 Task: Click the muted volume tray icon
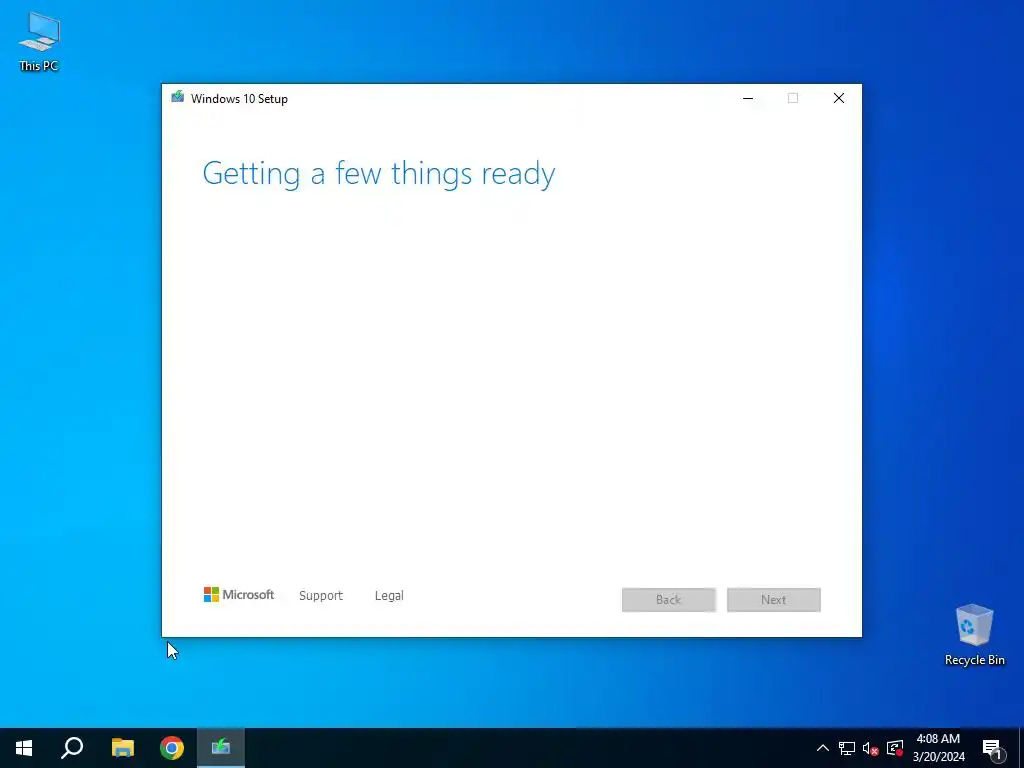tap(871, 748)
